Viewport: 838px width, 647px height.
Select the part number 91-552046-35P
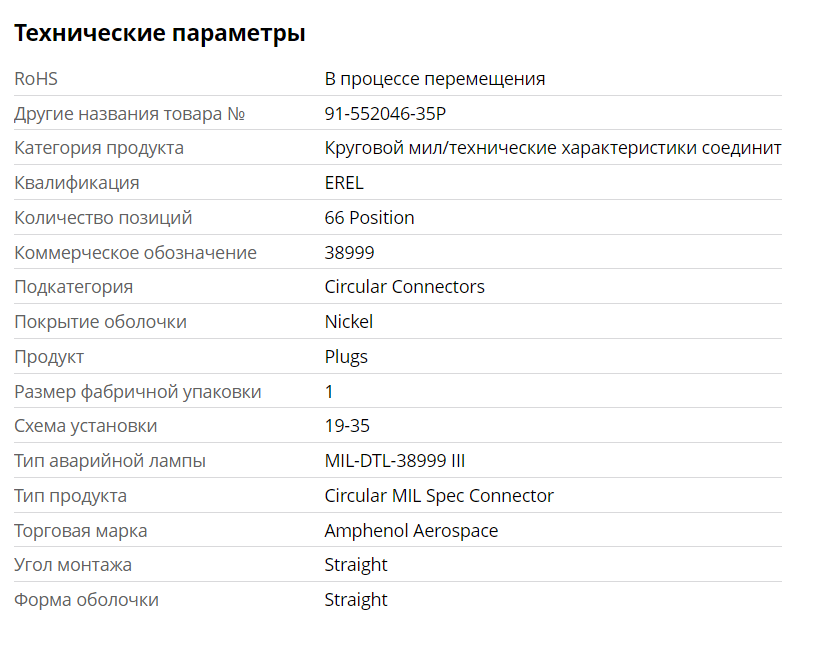pos(385,114)
